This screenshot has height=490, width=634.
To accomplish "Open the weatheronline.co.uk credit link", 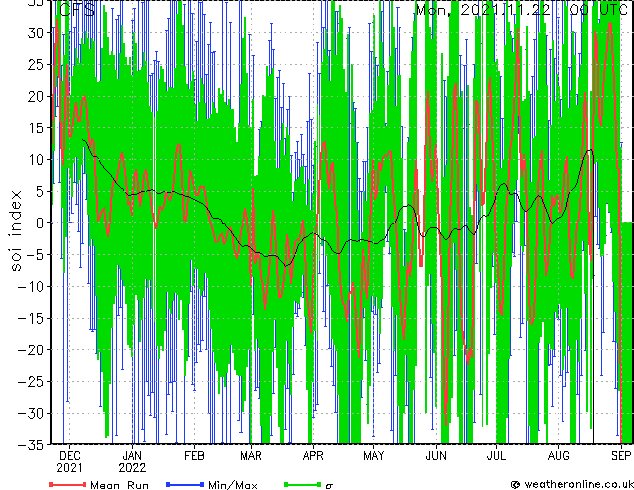I will pyautogui.click(x=572, y=484).
